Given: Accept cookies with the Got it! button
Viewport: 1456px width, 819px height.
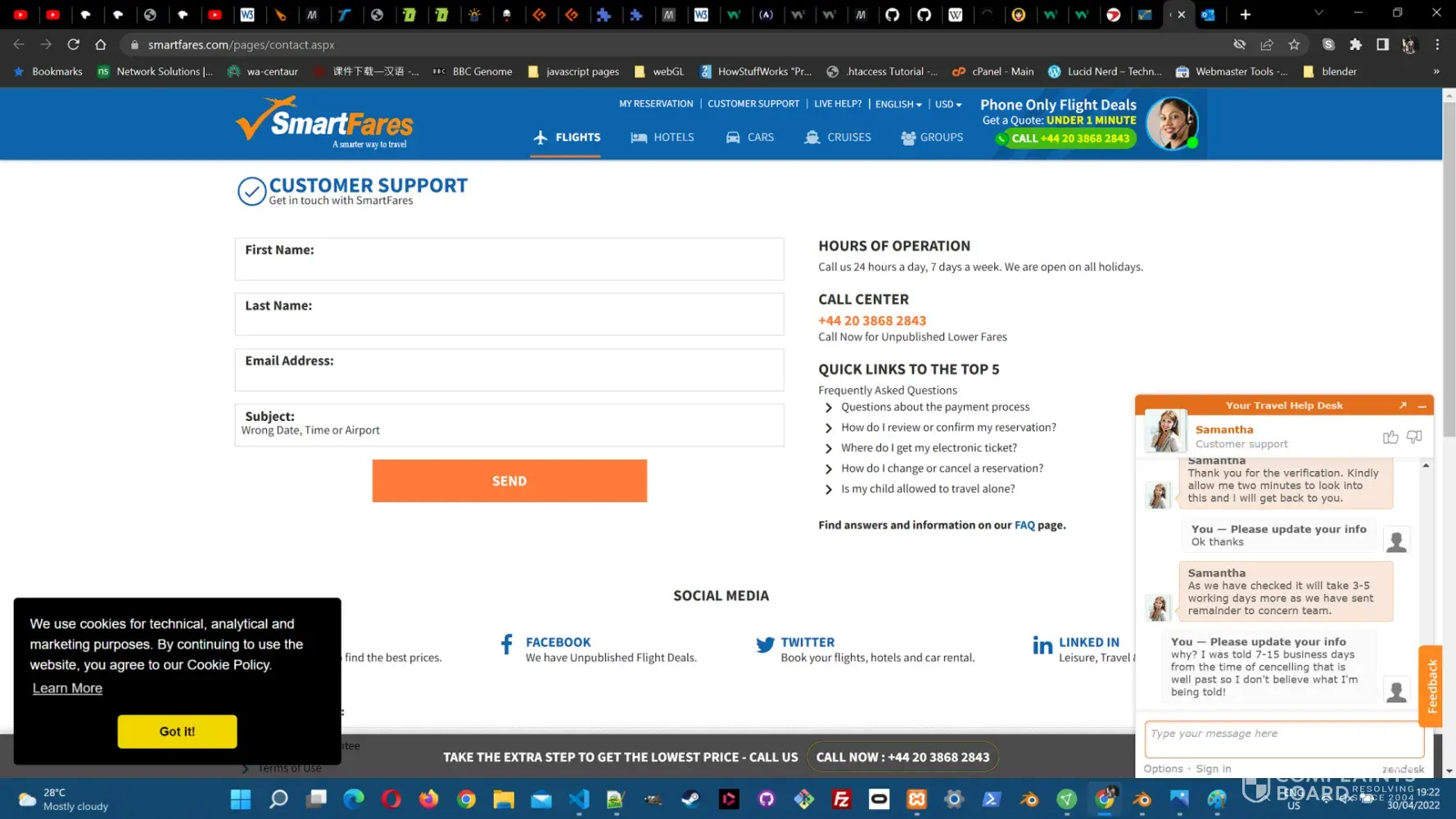Looking at the screenshot, I should [177, 731].
